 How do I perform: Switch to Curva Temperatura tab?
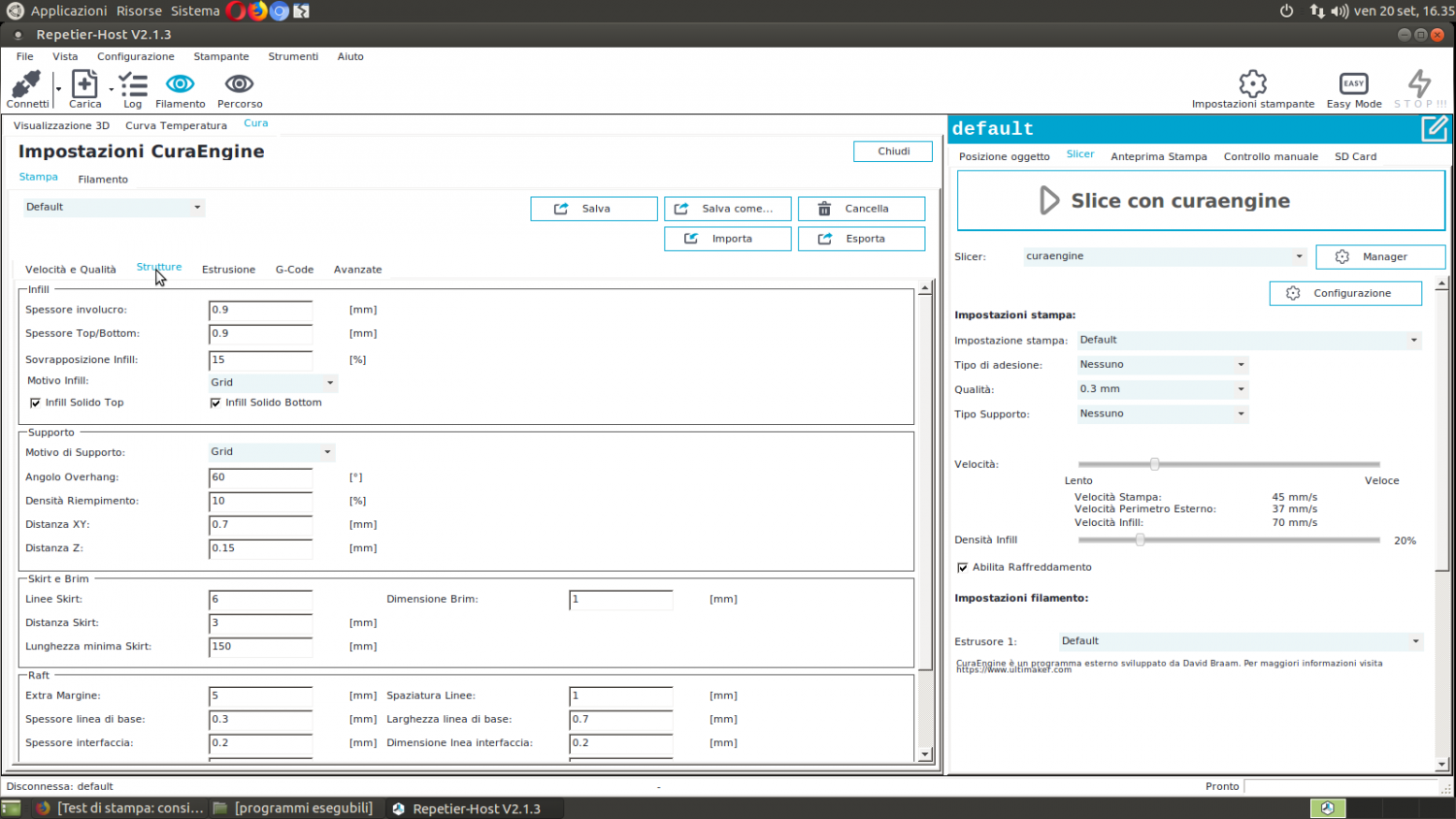tap(176, 126)
